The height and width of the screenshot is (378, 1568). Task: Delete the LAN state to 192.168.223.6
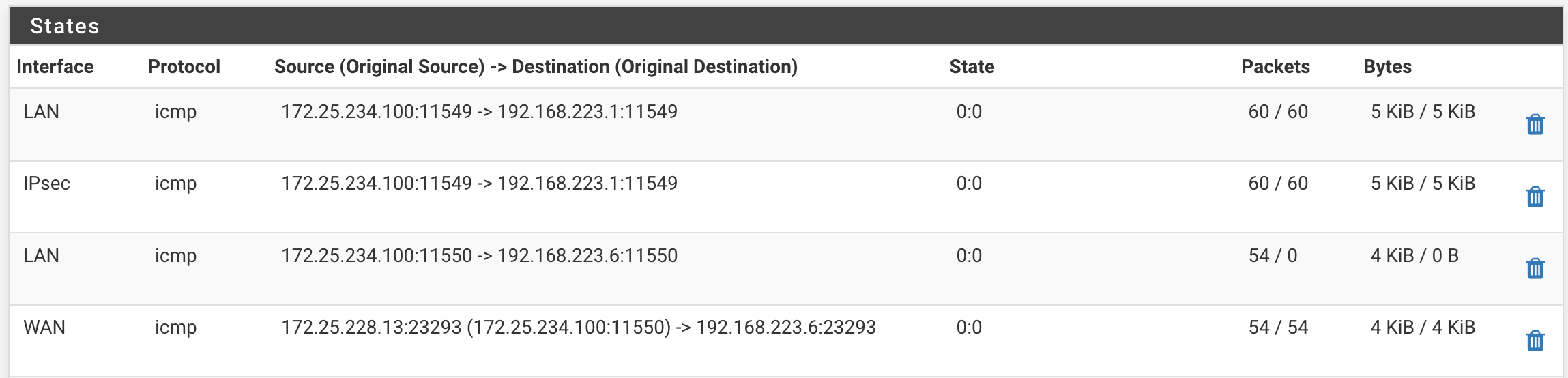pyautogui.click(x=1535, y=268)
